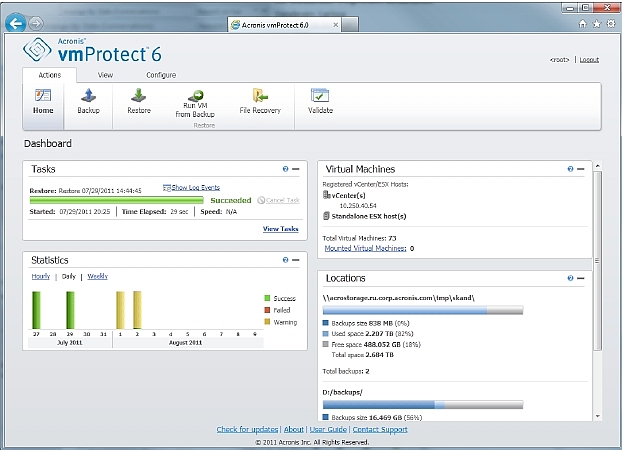The height and width of the screenshot is (450, 622).
Task: Open help for Tasks panel
Action: point(285,169)
